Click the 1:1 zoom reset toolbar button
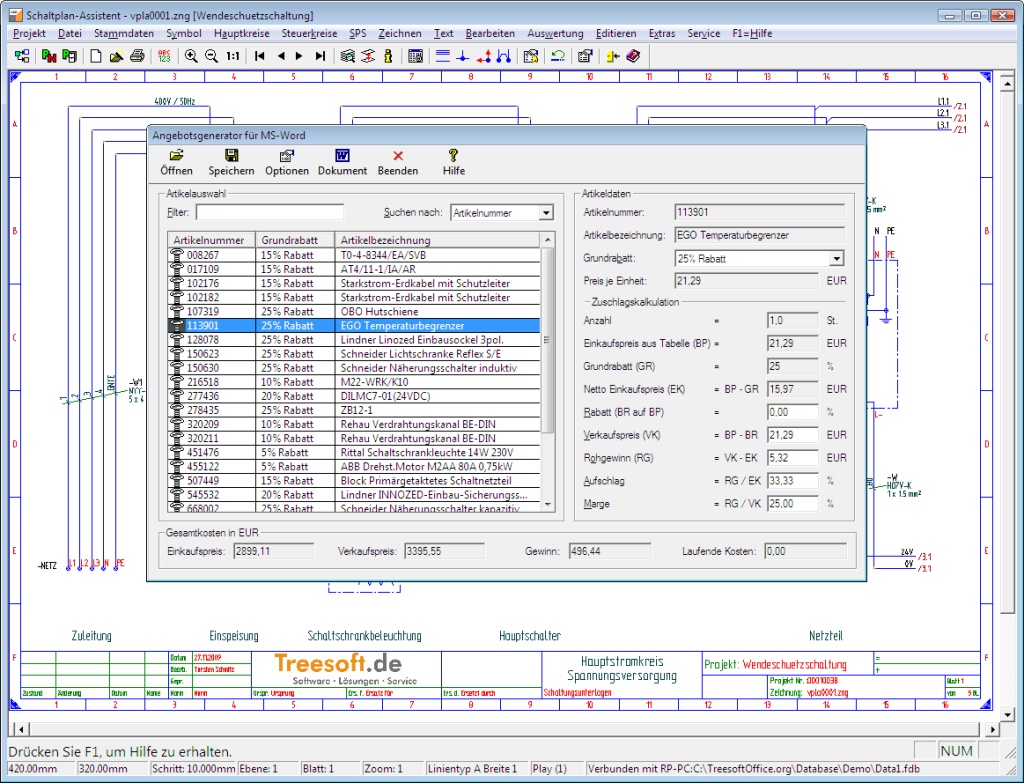This screenshot has width=1024, height=783. pyautogui.click(x=233, y=56)
